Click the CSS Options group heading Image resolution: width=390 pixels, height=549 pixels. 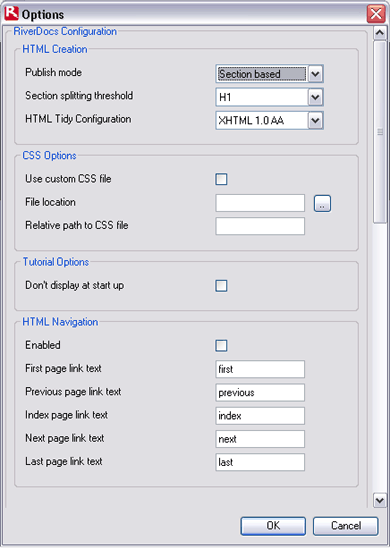[49, 155]
